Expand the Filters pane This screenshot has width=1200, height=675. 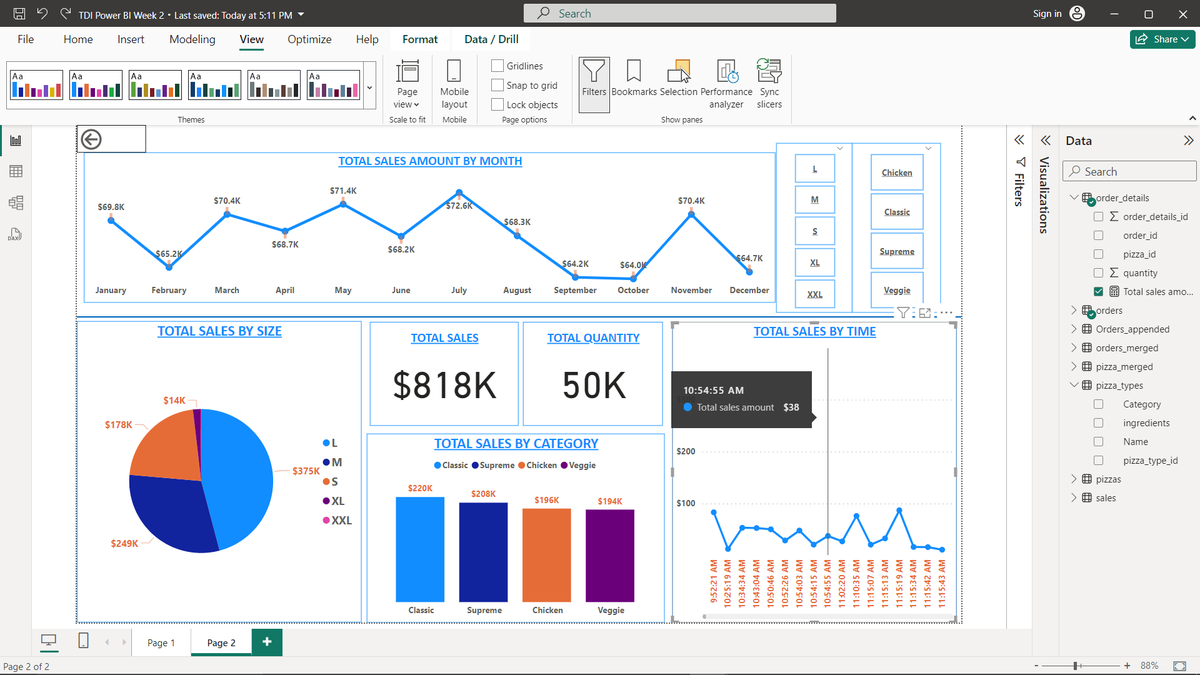tap(1019, 140)
